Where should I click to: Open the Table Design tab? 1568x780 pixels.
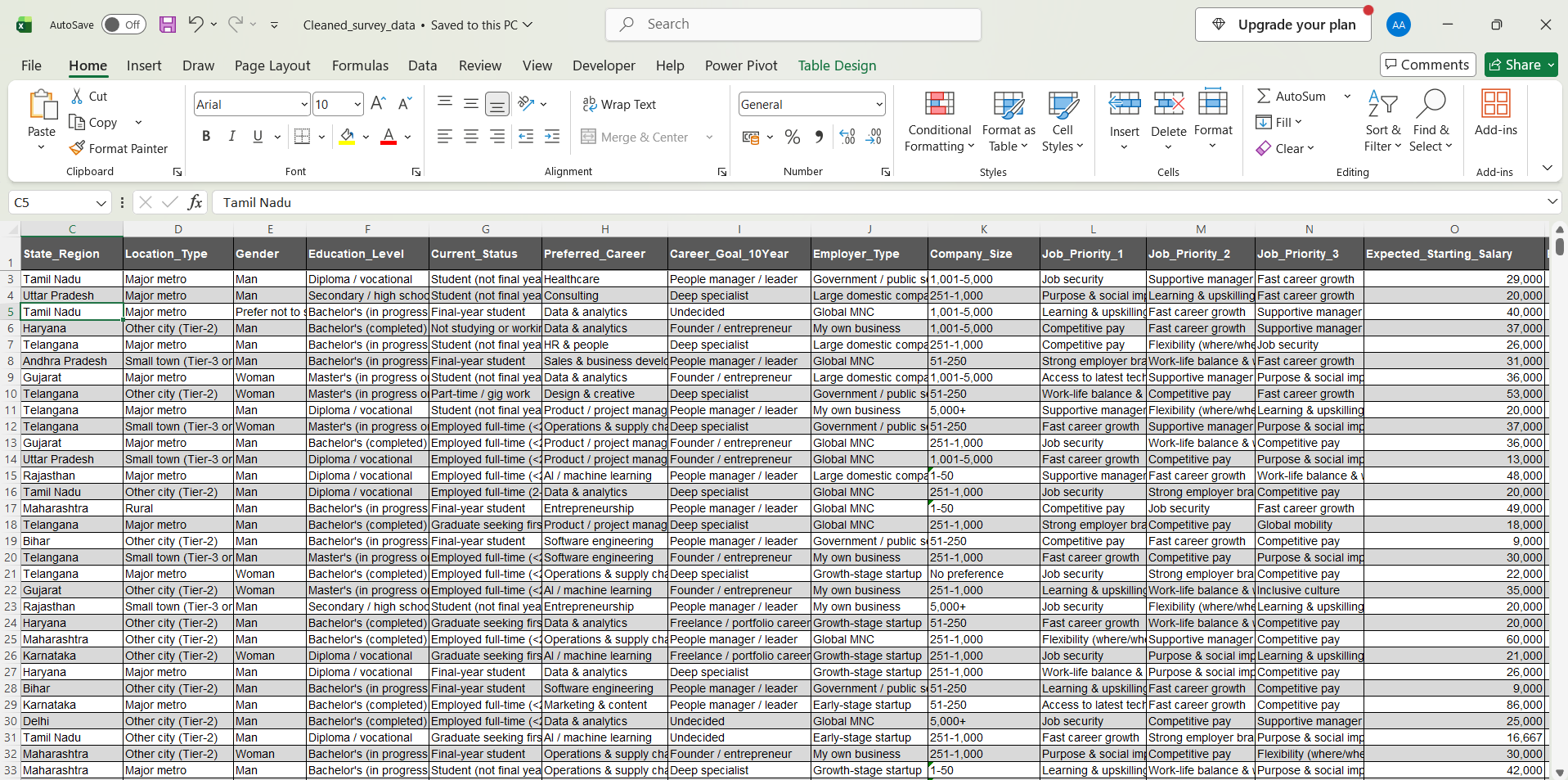point(837,65)
